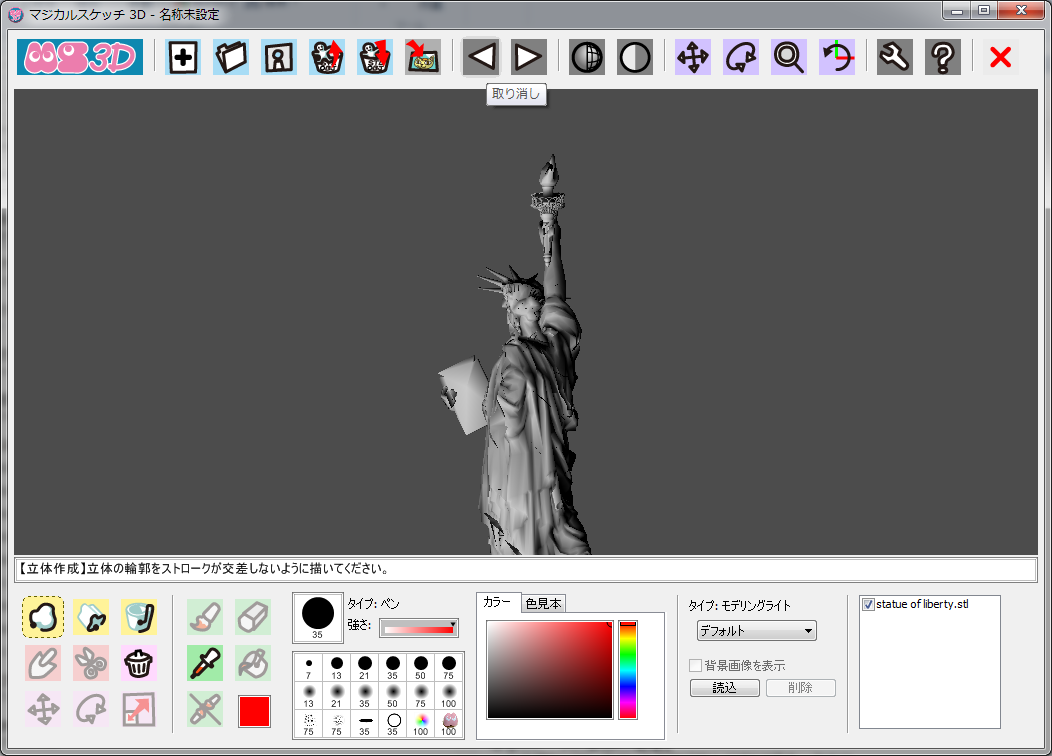Screen dimensions: 1052x756
Task: Click the Undo (取り消し) left arrow
Action: coord(481,58)
